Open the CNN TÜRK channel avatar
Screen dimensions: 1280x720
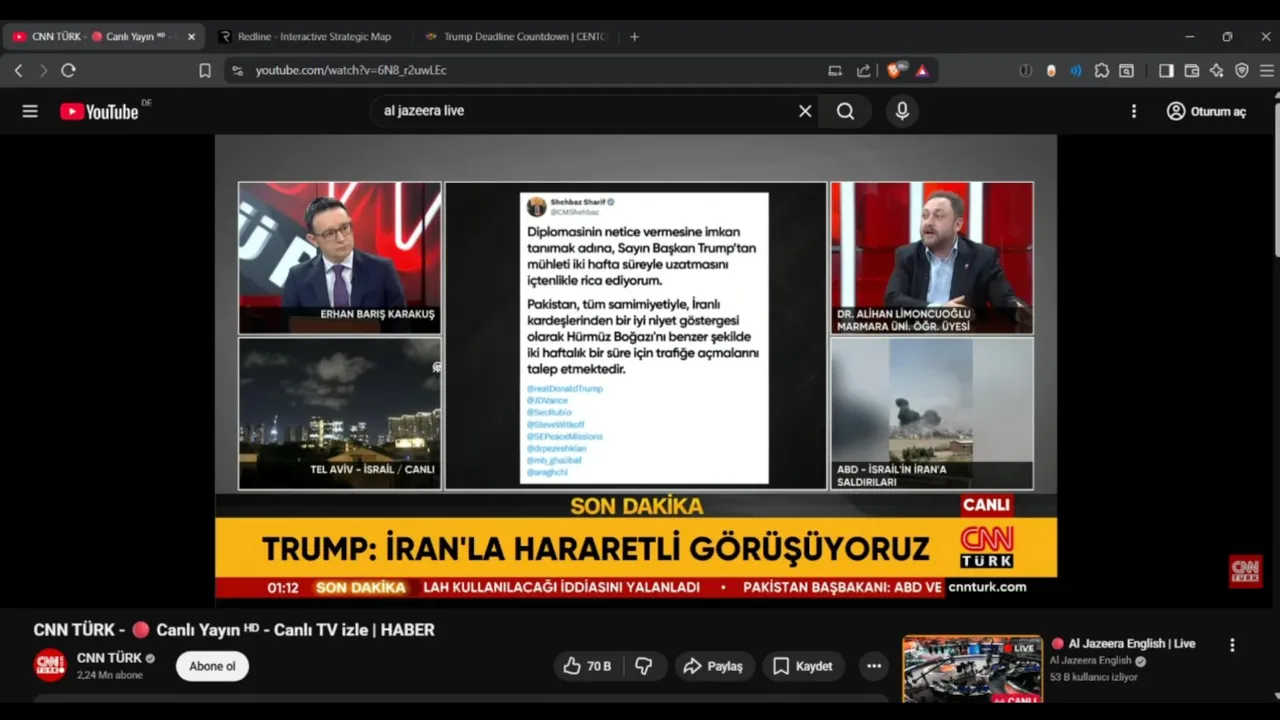click(x=50, y=665)
